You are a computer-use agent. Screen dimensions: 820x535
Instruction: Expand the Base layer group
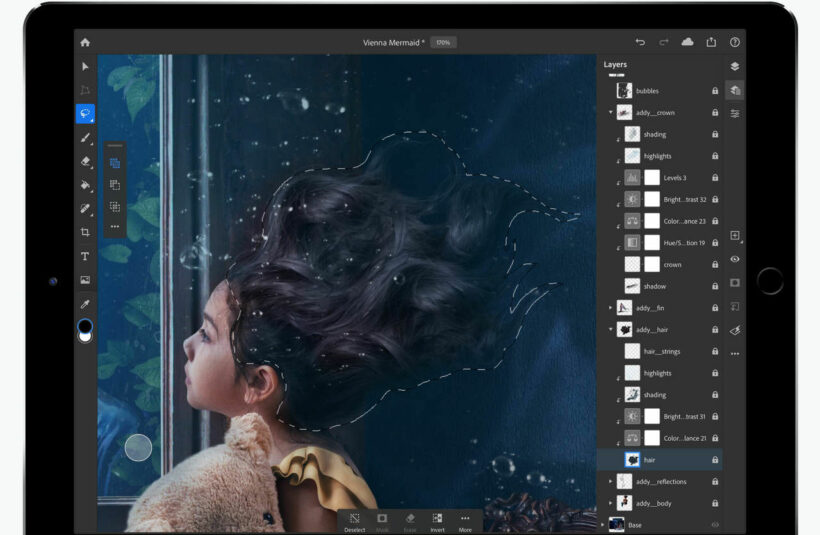pos(602,525)
